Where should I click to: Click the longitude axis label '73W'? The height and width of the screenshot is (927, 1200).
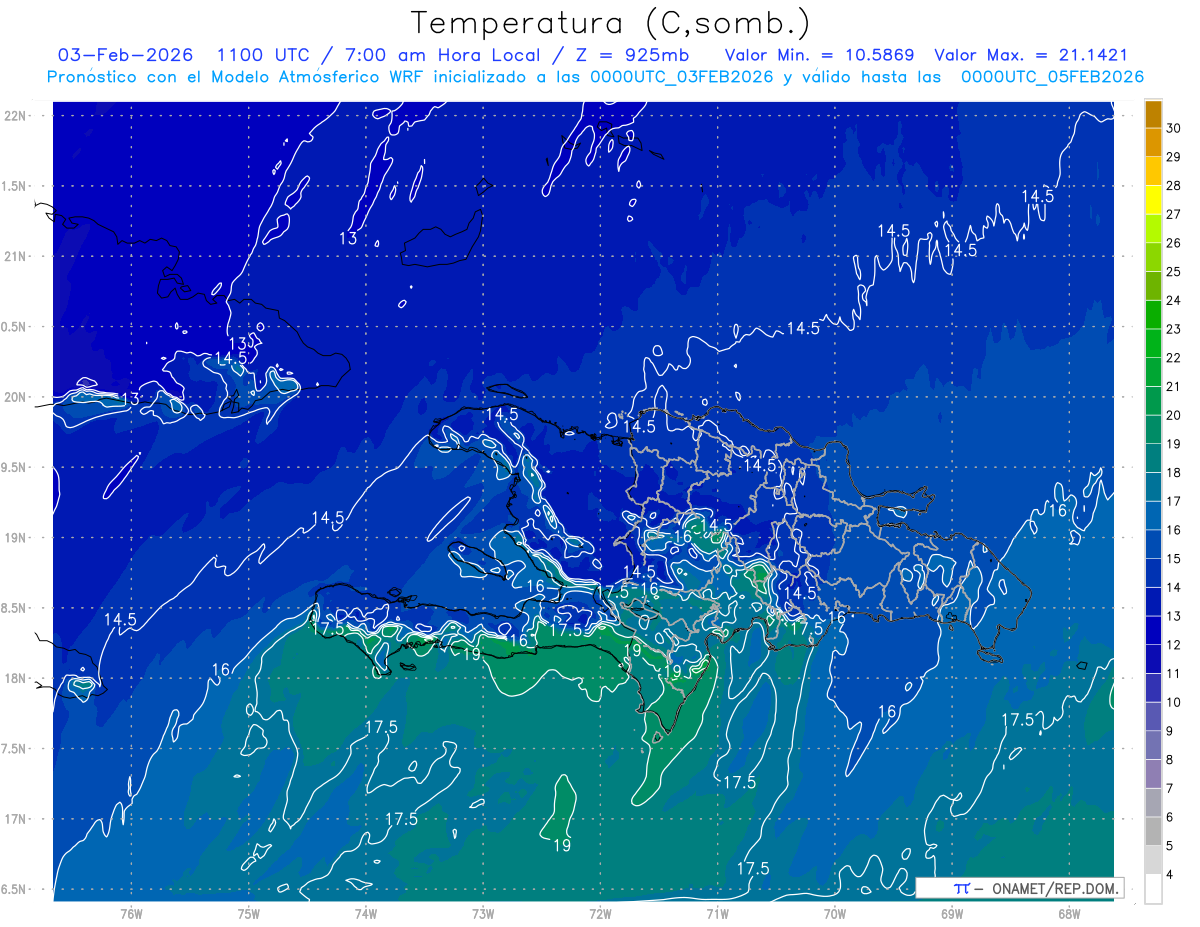pos(483,913)
